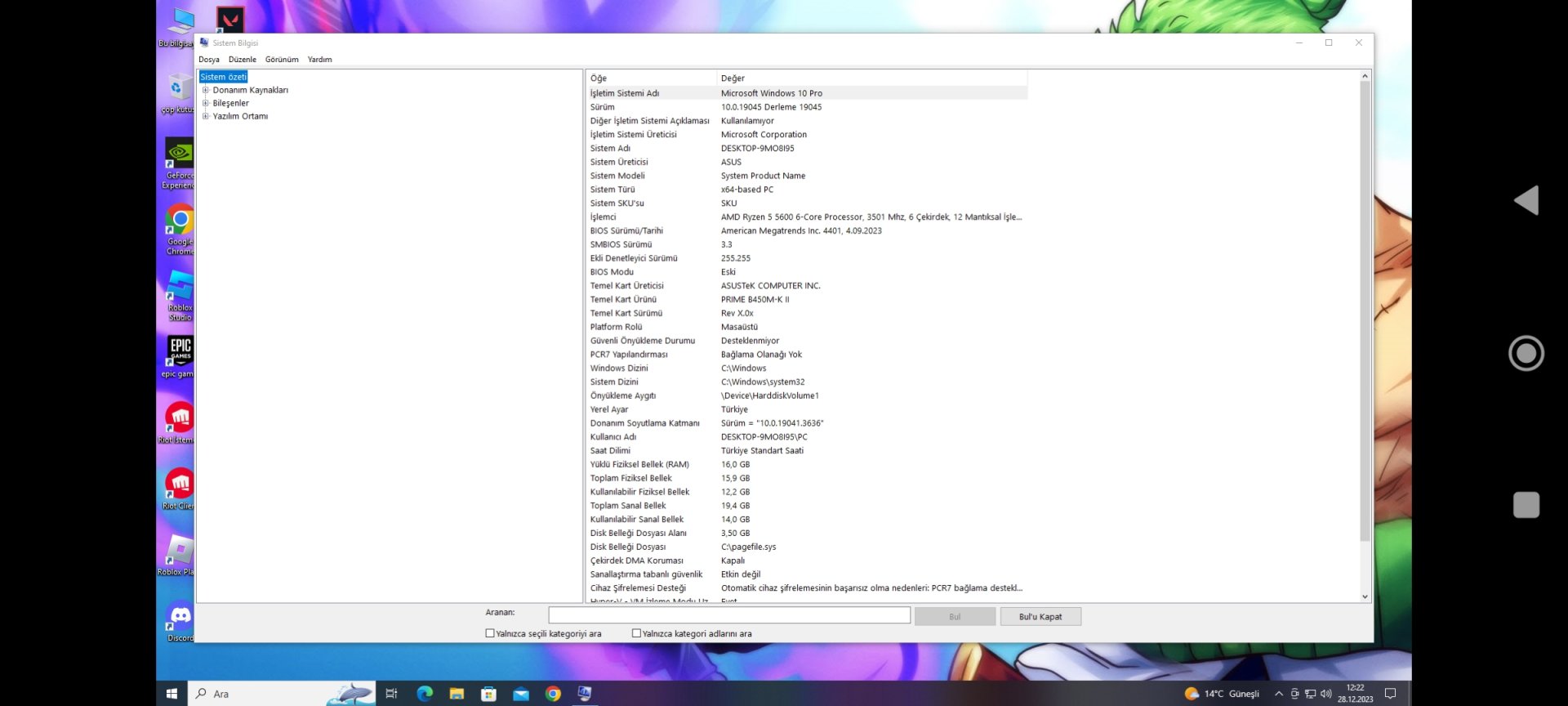The width and height of the screenshot is (1568, 706).
Task: Select the Yüklü Fiziksel Bellek (RAM) row
Action: (807, 464)
